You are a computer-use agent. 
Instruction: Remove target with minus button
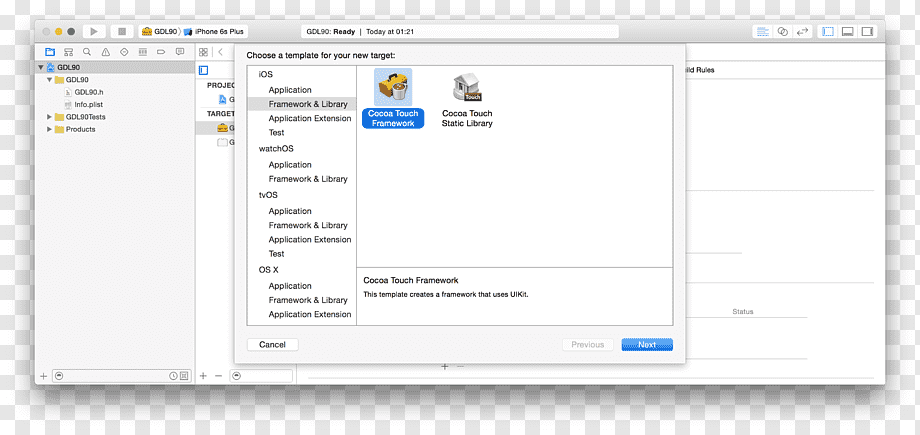click(x=218, y=376)
